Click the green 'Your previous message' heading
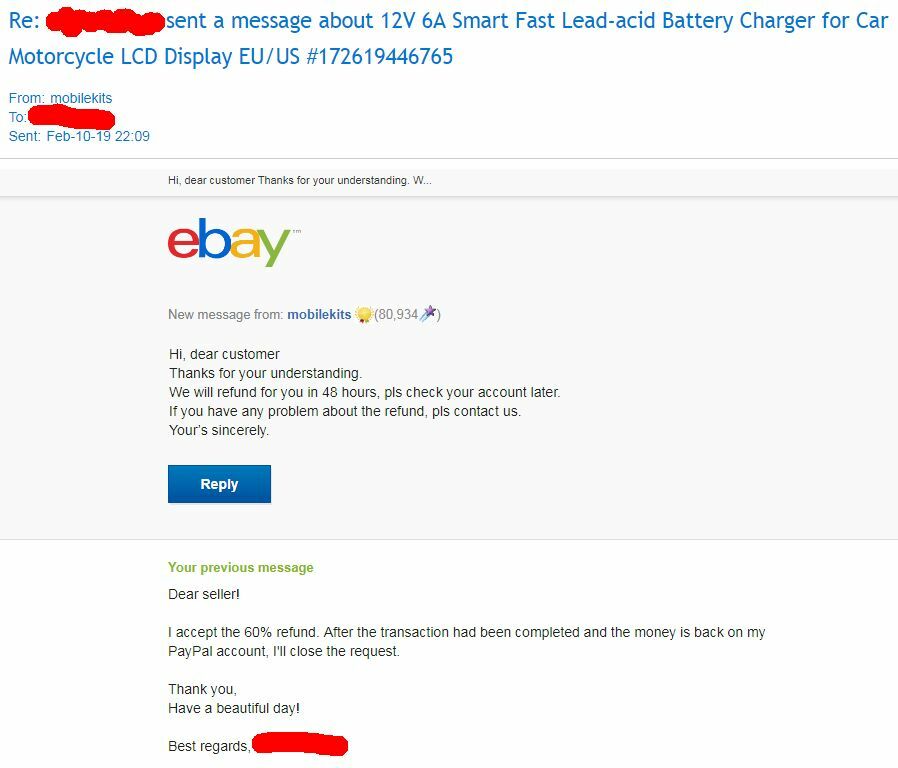The image size is (898, 768). (241, 568)
